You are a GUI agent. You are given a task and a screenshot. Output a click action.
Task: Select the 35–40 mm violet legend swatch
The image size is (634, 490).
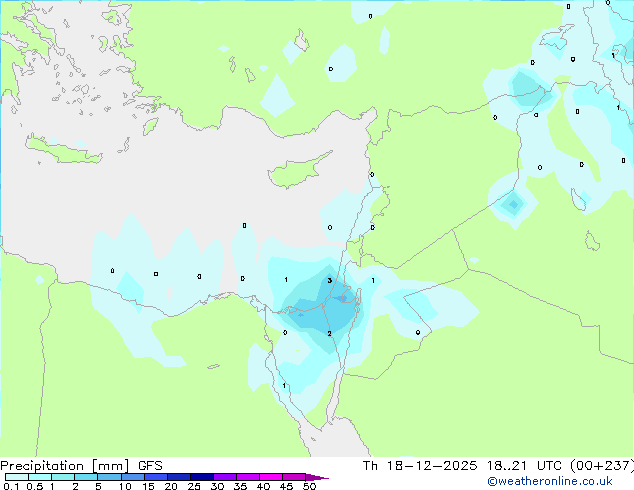248,477
